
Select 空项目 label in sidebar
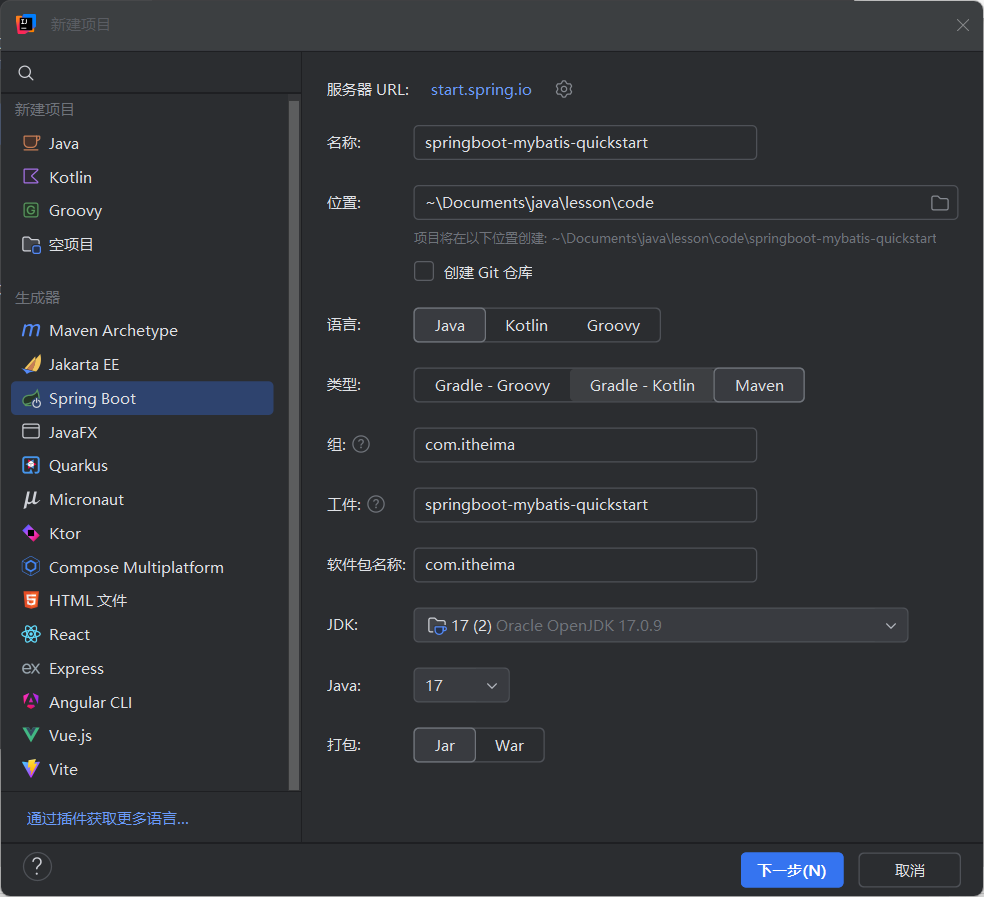(x=71, y=244)
